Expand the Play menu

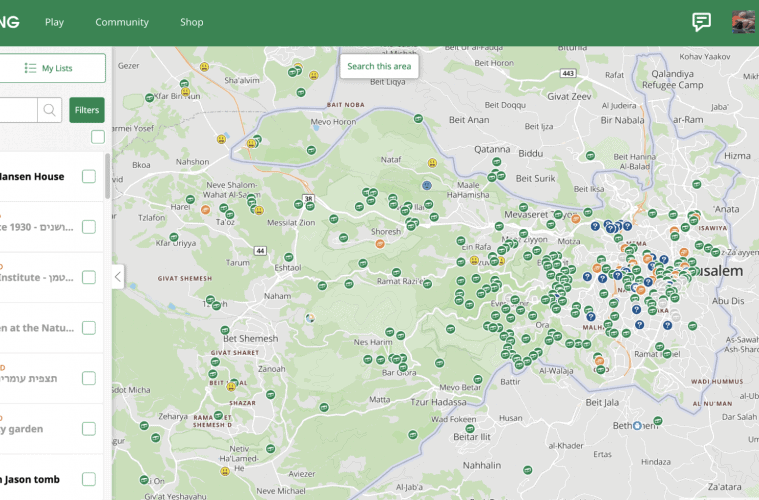(x=54, y=22)
